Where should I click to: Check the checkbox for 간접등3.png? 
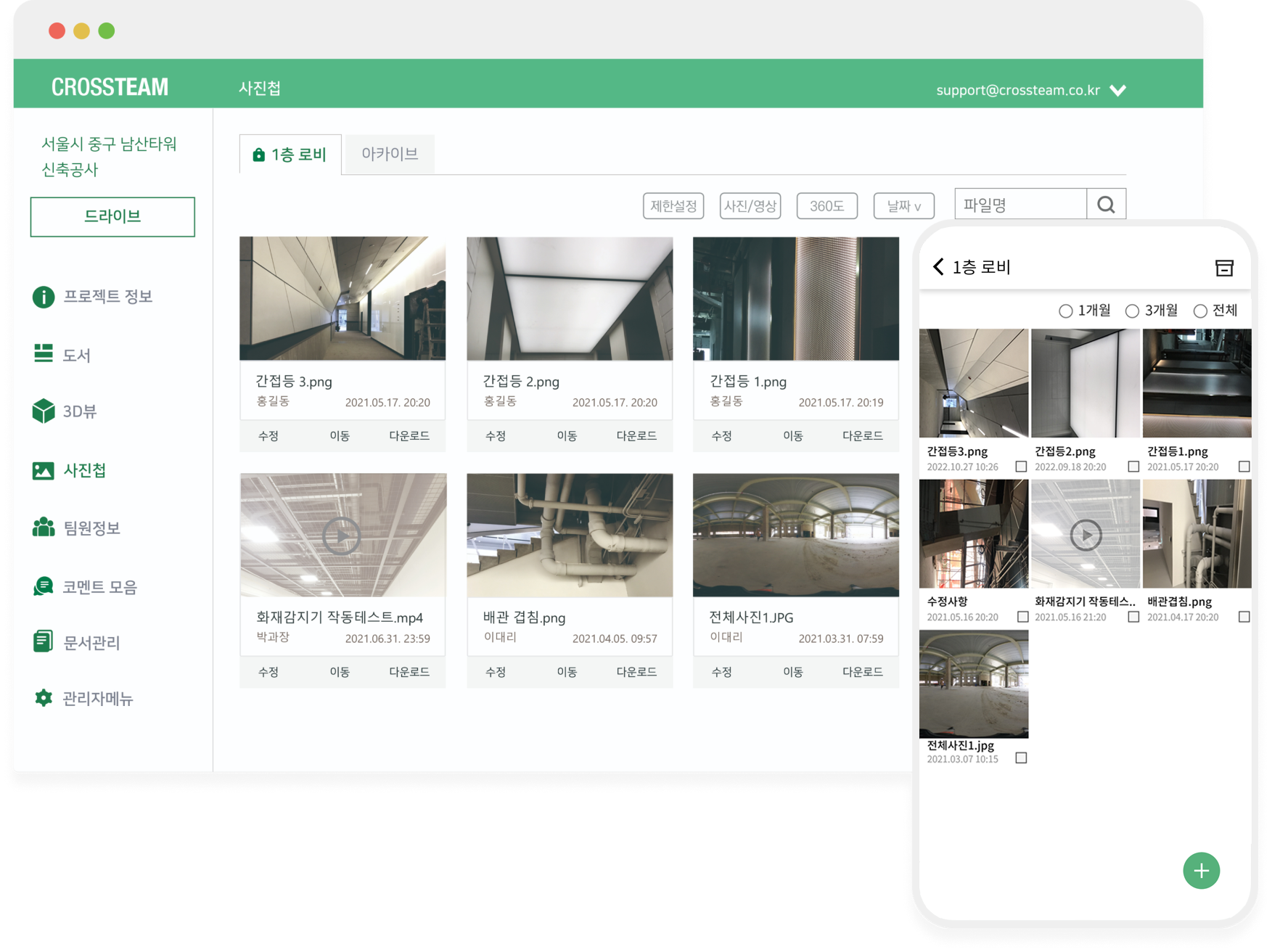click(1021, 467)
